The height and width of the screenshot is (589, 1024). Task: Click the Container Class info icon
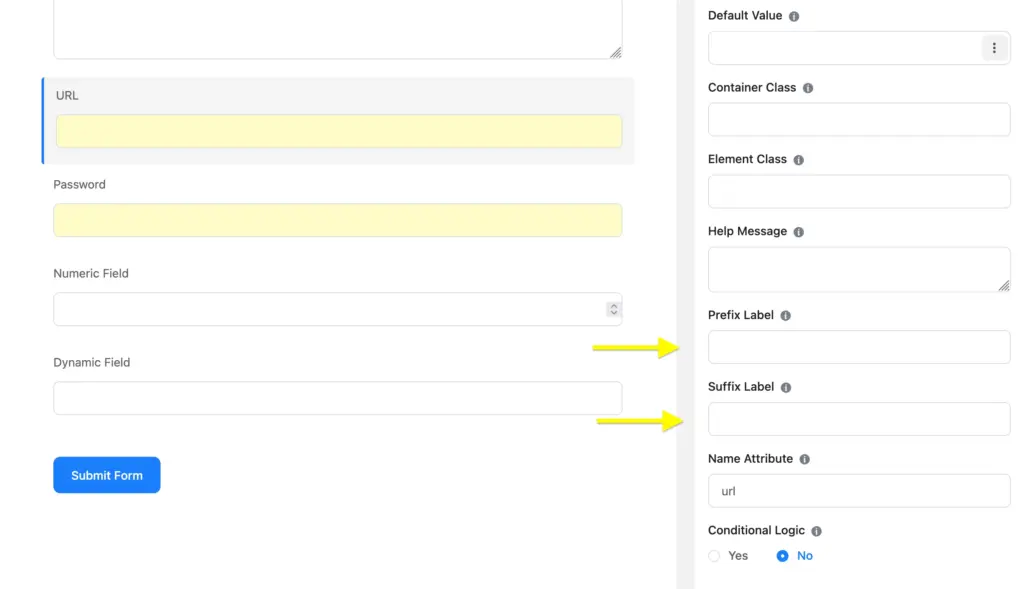click(x=806, y=87)
